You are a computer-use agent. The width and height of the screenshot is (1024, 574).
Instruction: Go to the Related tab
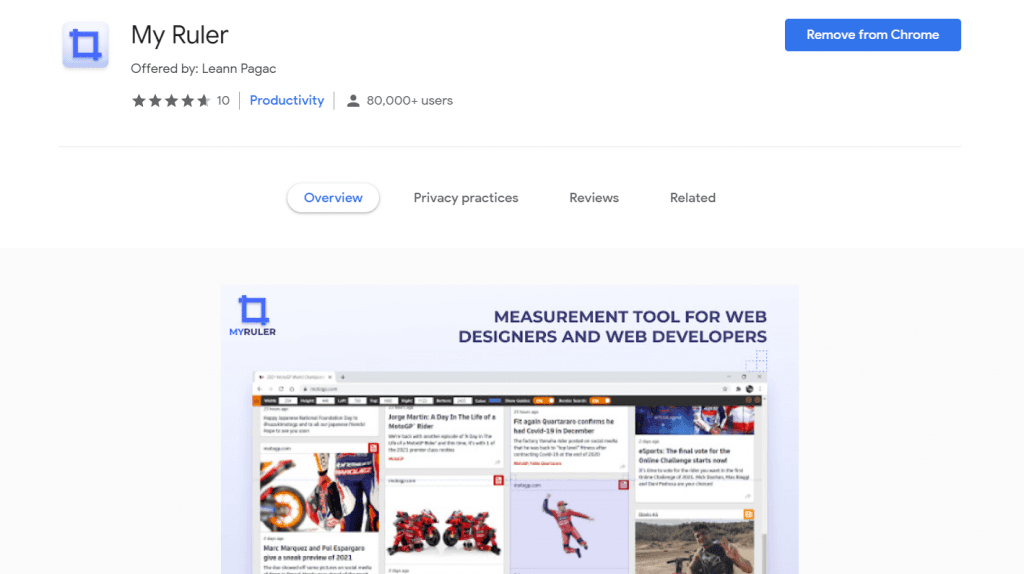(x=692, y=198)
